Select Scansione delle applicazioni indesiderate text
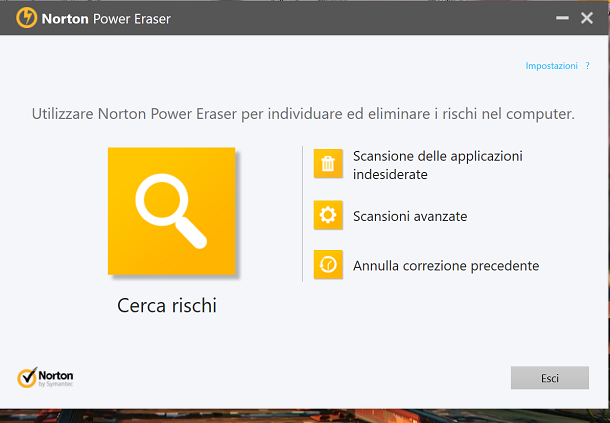 click(438, 165)
